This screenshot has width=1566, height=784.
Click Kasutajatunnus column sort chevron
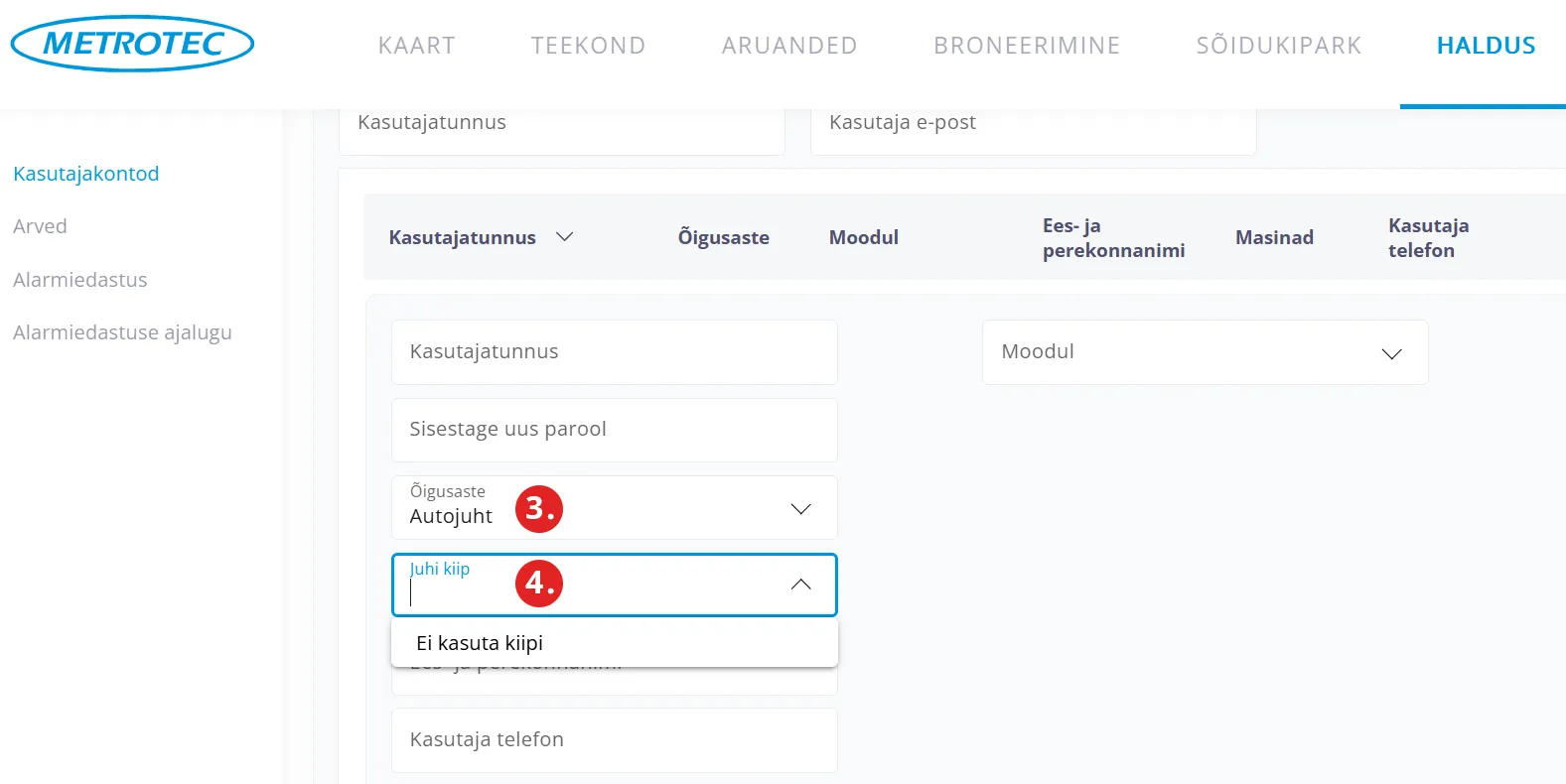coord(564,237)
